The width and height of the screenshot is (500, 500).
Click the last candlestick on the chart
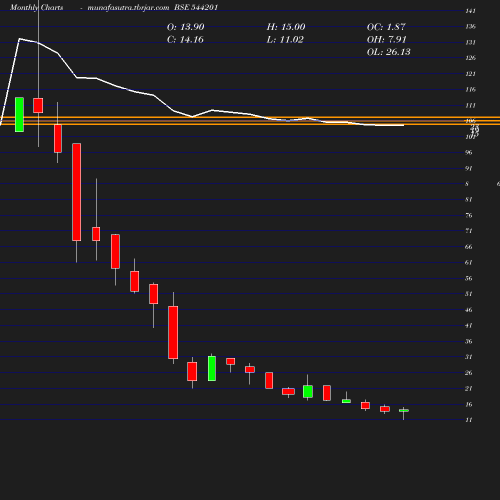[404, 411]
